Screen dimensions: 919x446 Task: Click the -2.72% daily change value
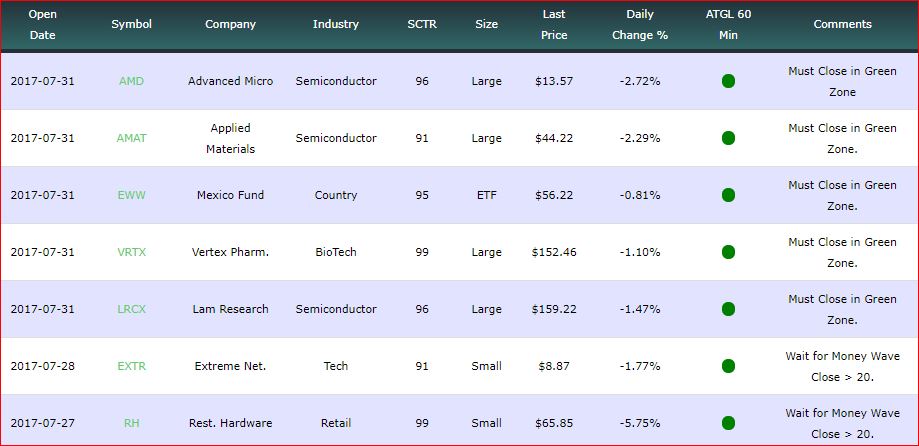tap(640, 81)
